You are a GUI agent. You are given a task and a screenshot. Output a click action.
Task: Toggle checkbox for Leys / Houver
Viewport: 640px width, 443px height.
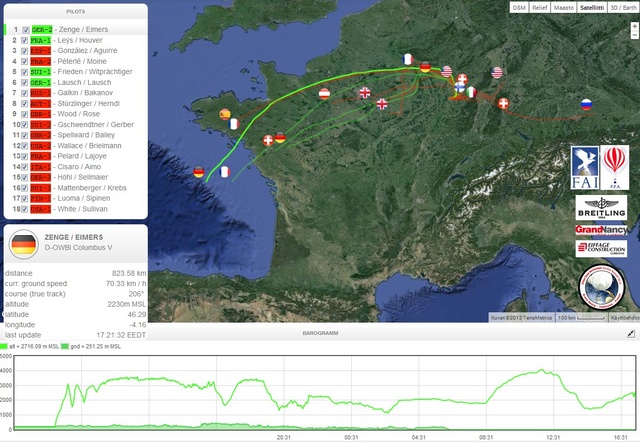pos(25,41)
